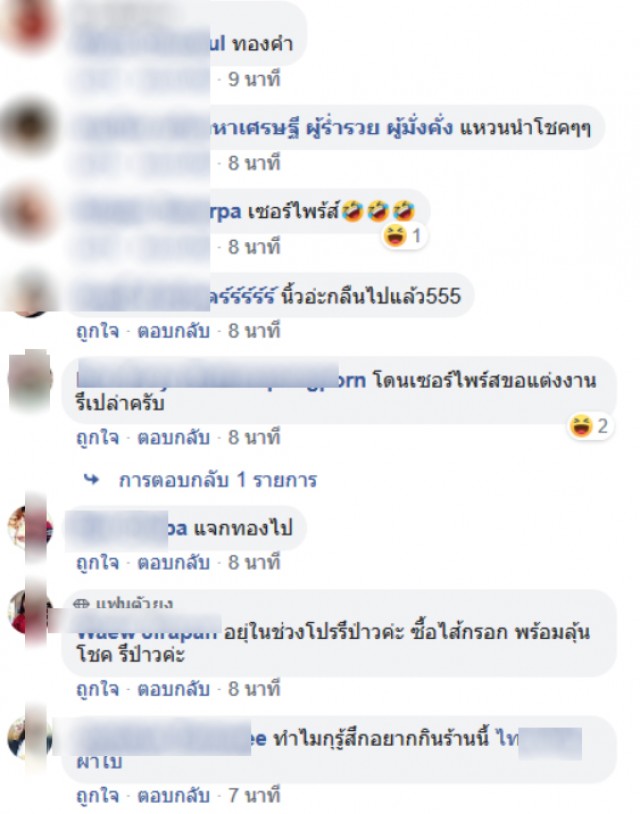The height and width of the screenshot is (814, 640).
Task: Reply to the ทำไมกุรู้สึกอยากกินร้านนี้ comment
Action: click(x=173, y=795)
